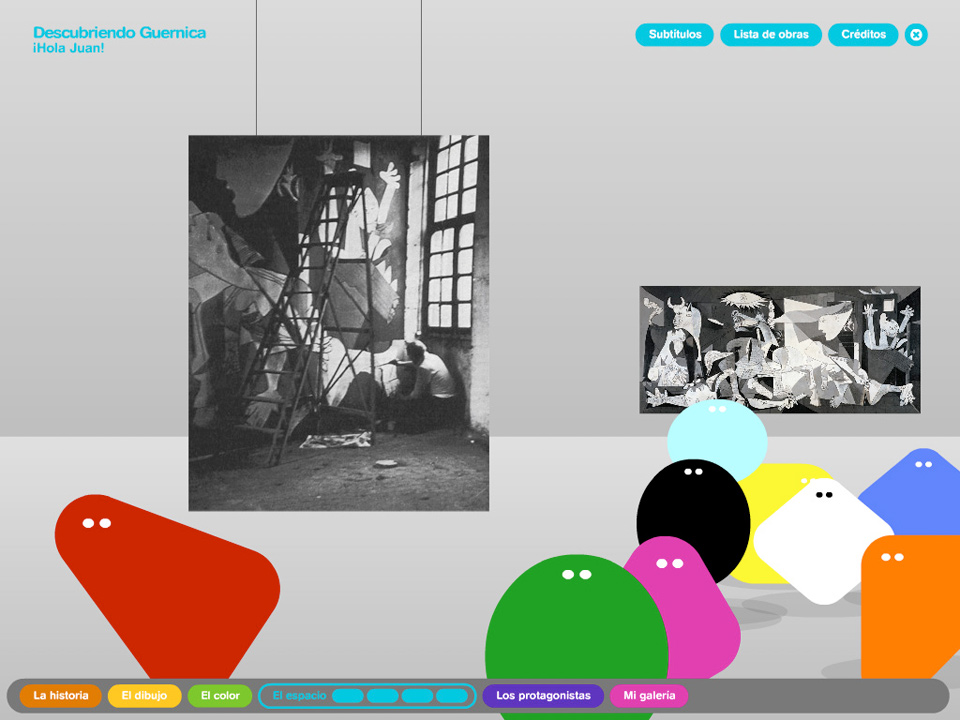Viewport: 960px width, 720px height.
Task: Jump to first El espacio step pill
Action: pos(348,696)
